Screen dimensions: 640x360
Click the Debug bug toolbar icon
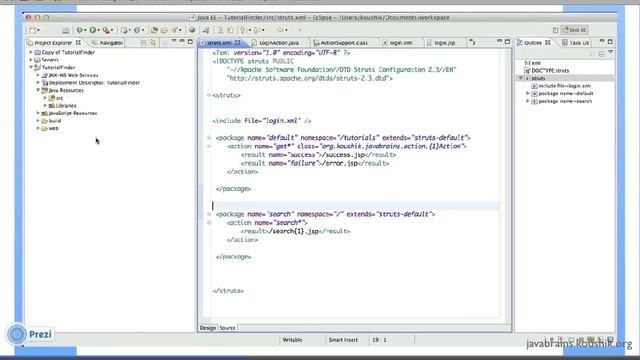coord(80,30)
